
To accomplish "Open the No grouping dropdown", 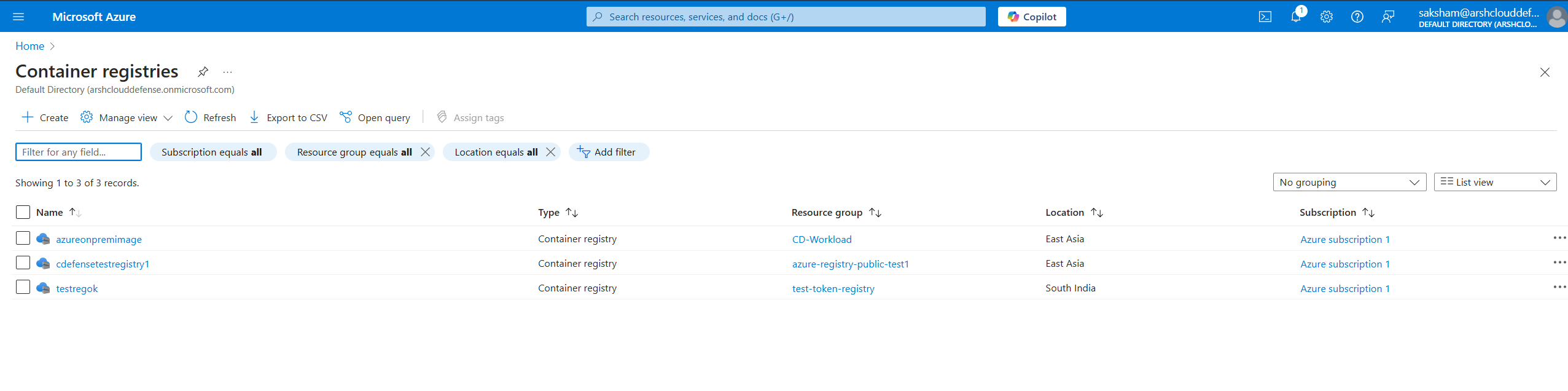I will (1349, 182).
